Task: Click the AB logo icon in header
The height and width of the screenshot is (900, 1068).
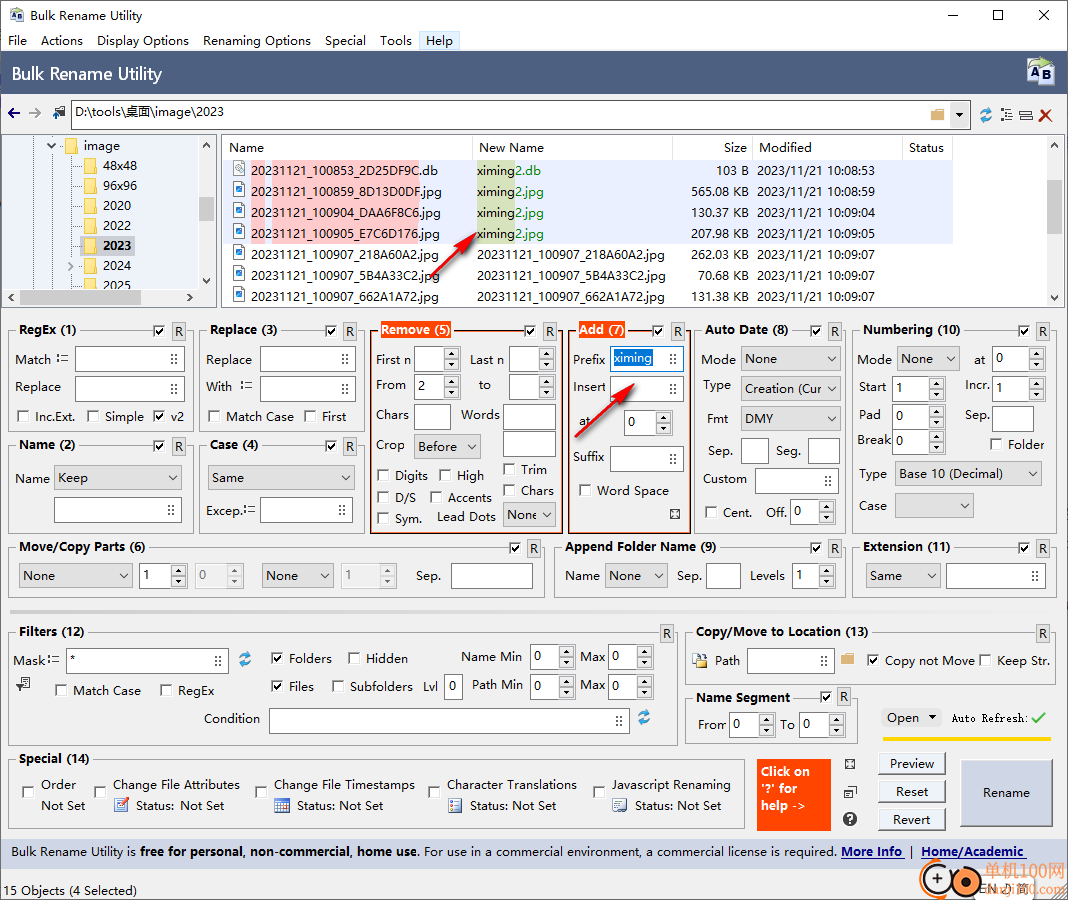Action: [x=1040, y=72]
